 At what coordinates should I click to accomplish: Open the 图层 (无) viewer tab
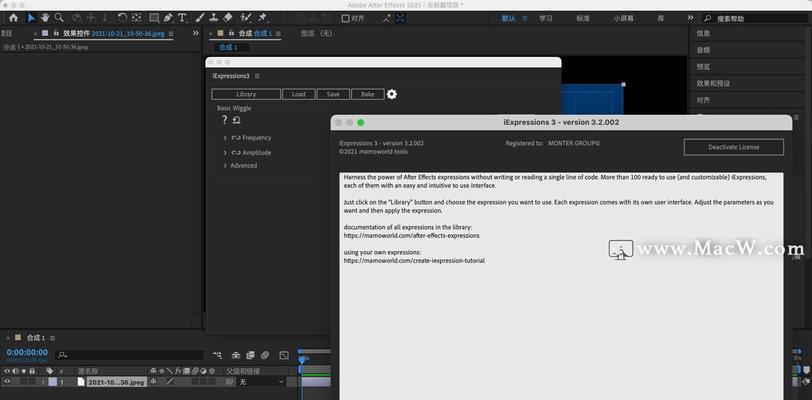tap(316, 33)
